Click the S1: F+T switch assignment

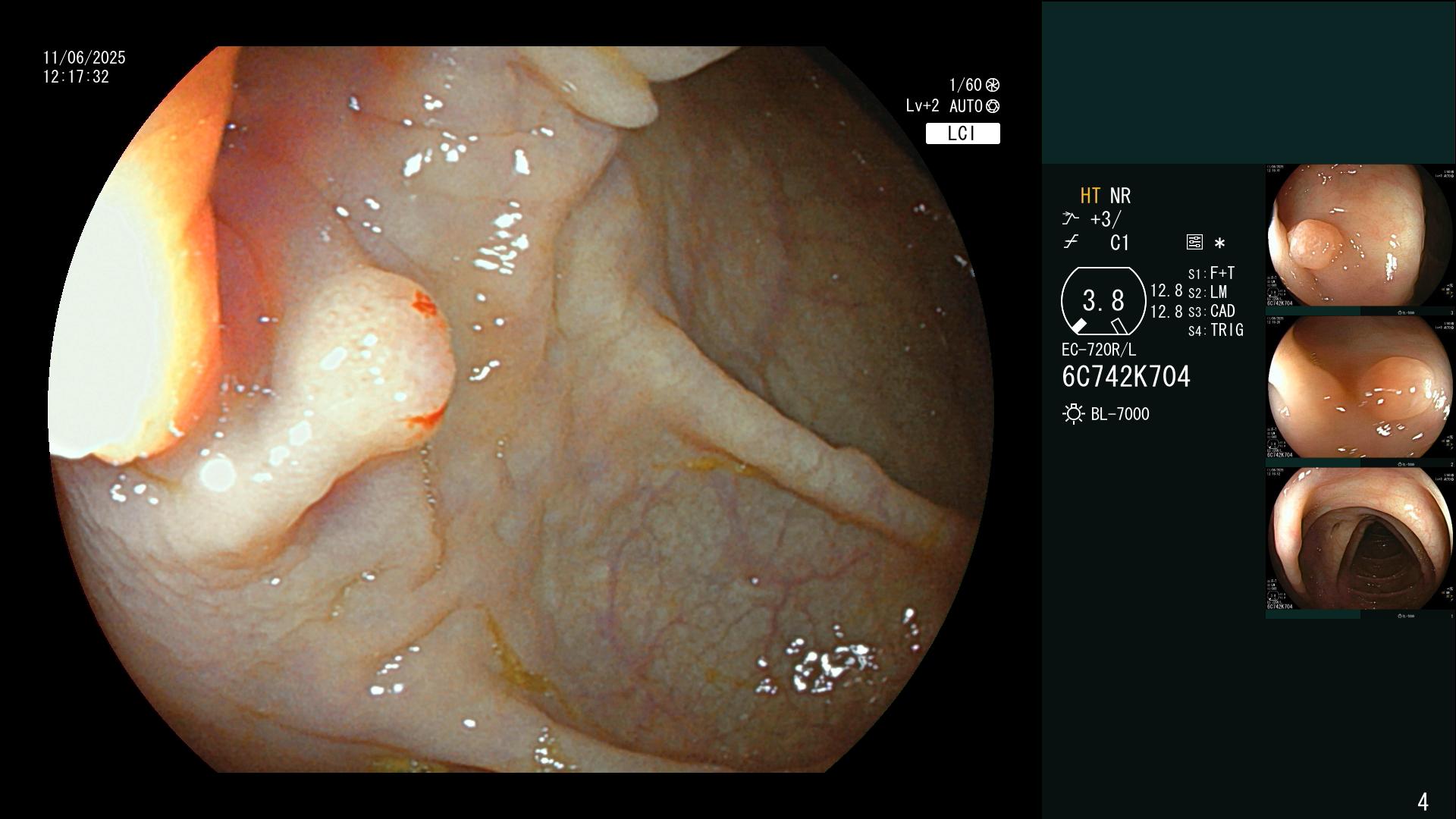[x=1211, y=273]
